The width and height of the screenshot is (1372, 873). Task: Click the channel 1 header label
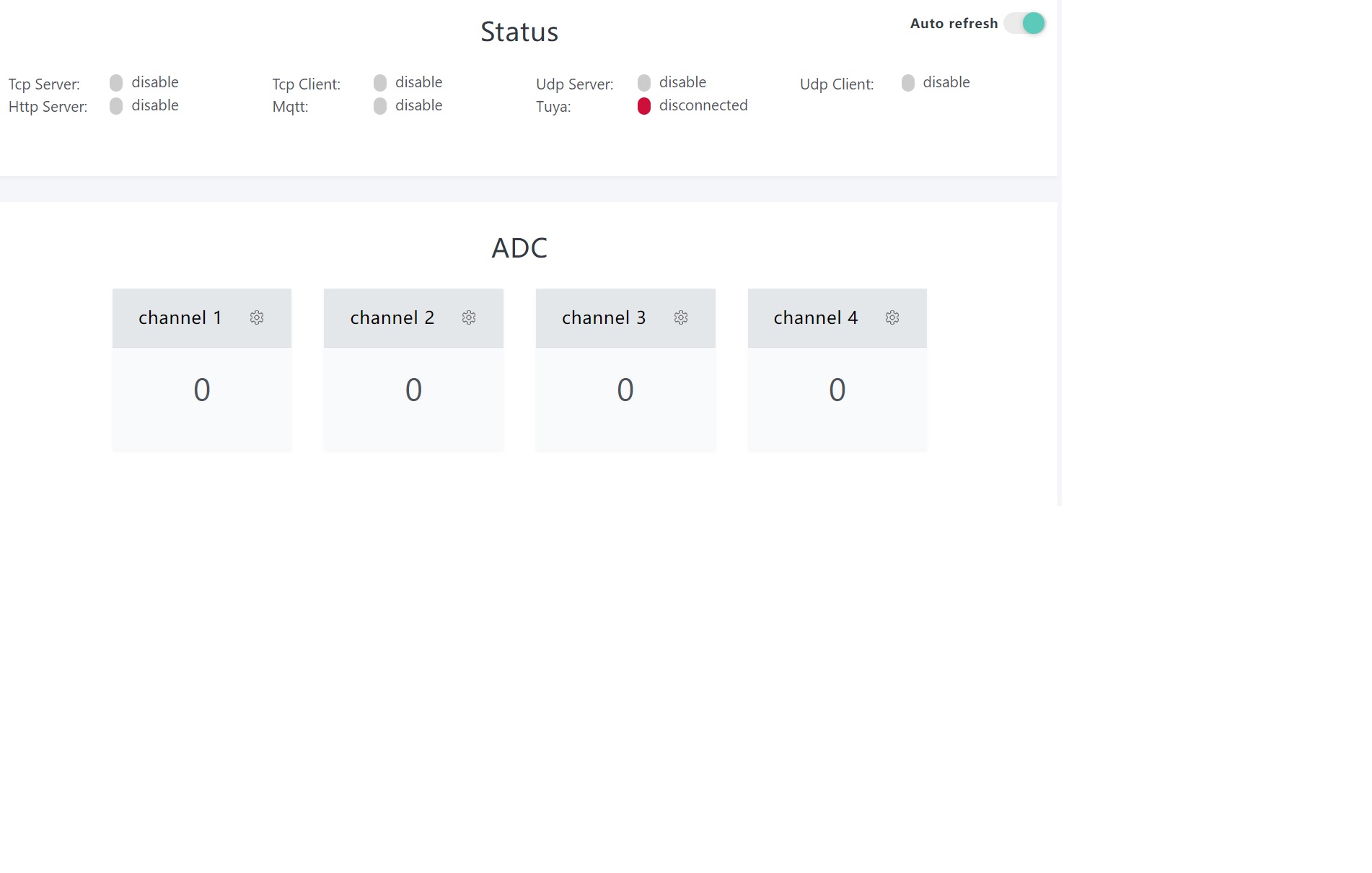pos(180,317)
